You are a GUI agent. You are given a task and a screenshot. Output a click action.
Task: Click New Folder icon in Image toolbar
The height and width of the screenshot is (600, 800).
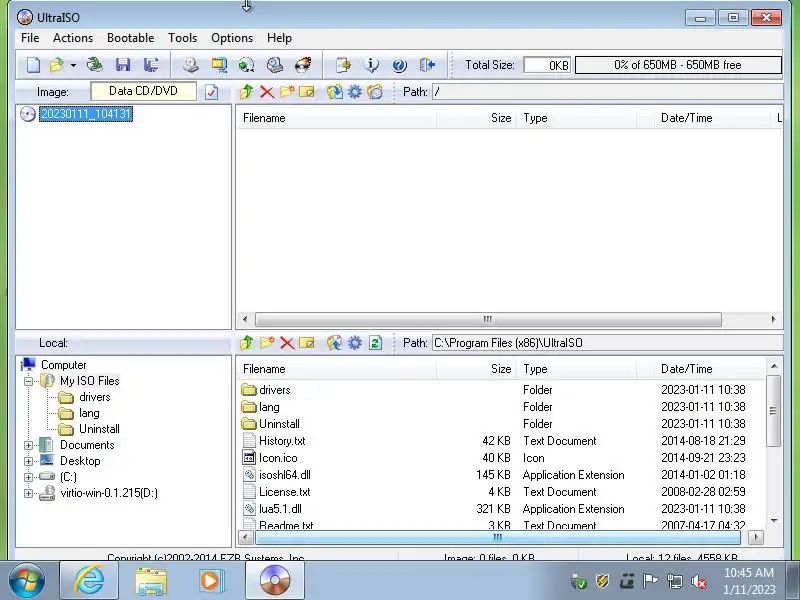point(287,92)
